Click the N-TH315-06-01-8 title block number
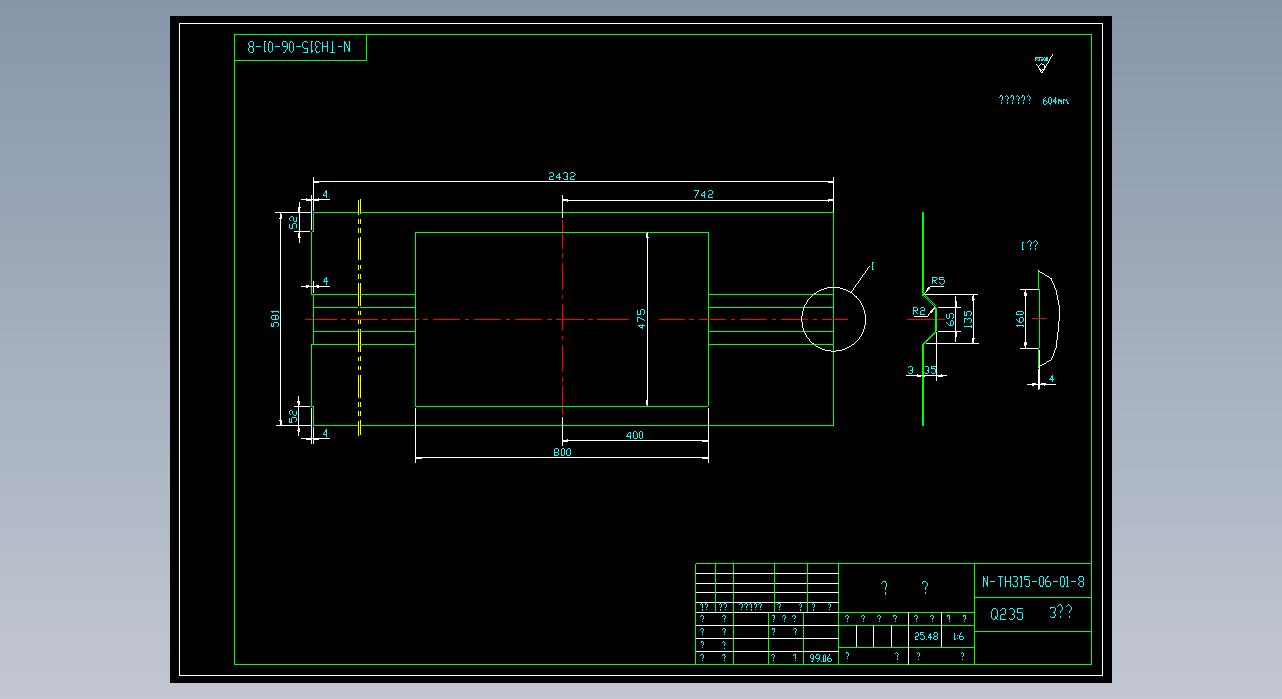Image resolution: width=1282 pixels, height=699 pixels. tap(1032, 581)
